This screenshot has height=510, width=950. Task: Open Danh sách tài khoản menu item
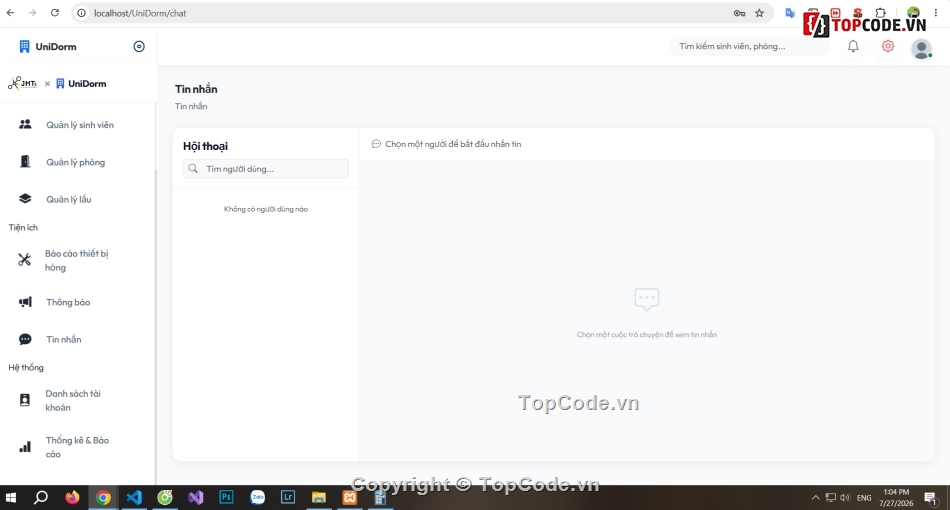coord(73,400)
